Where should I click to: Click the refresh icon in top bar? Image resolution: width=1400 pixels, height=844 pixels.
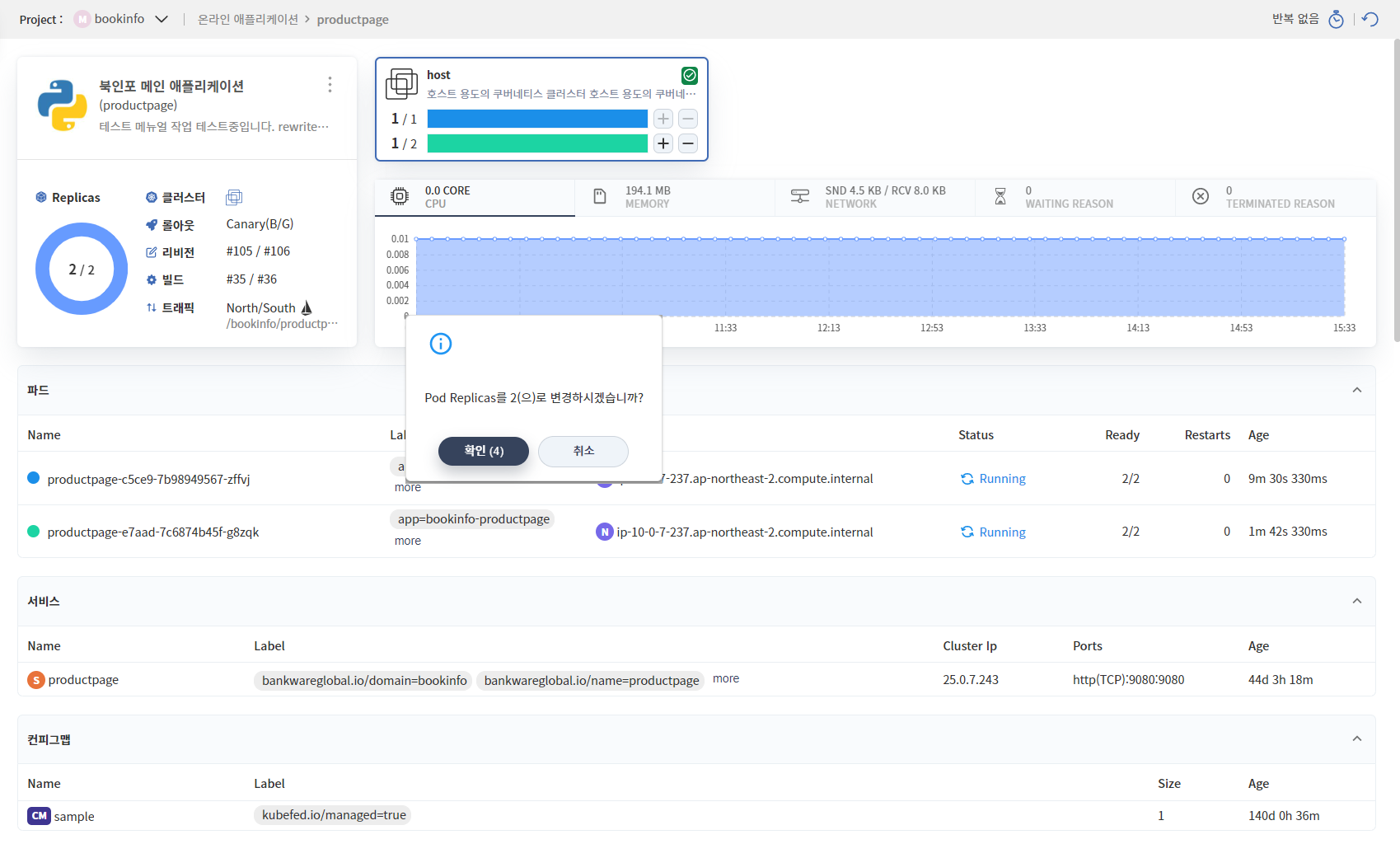tap(1370, 19)
